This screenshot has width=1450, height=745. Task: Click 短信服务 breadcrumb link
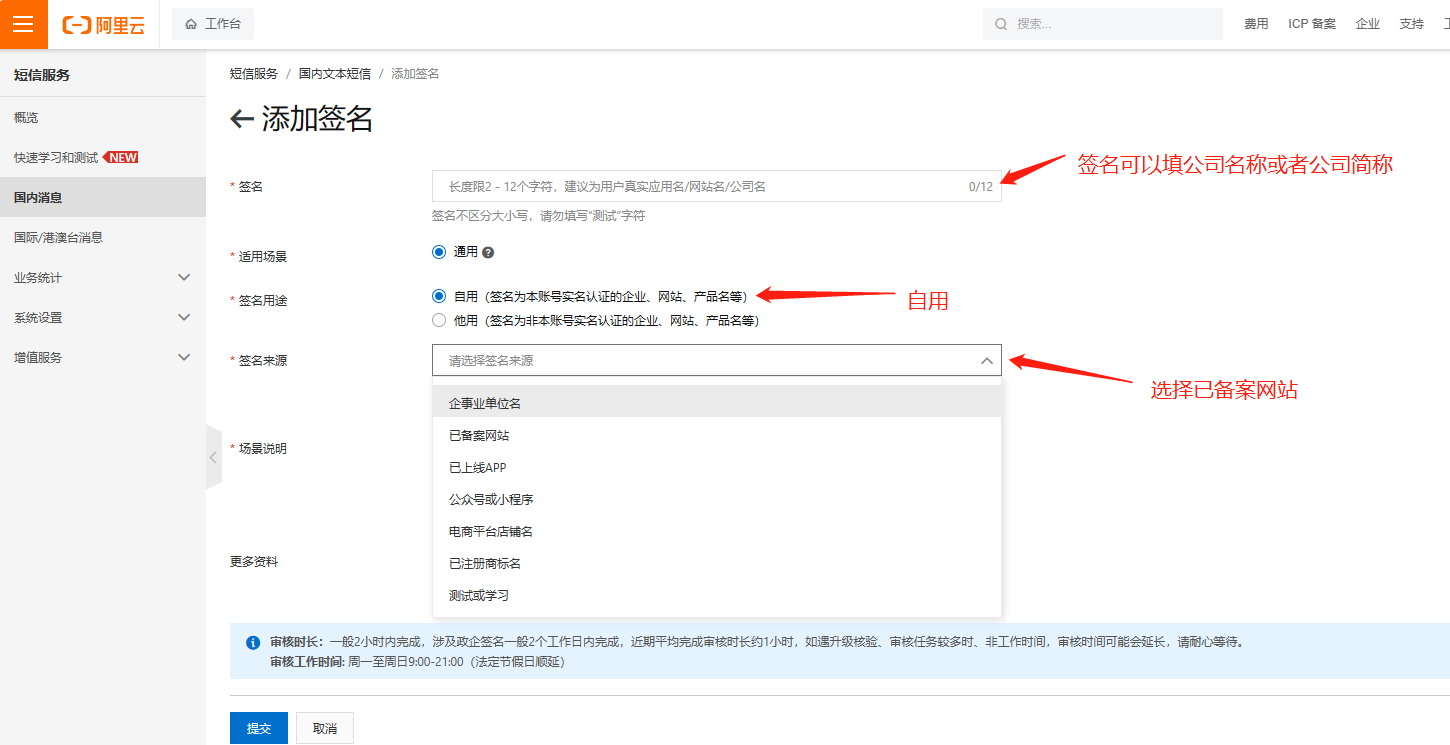[254, 74]
